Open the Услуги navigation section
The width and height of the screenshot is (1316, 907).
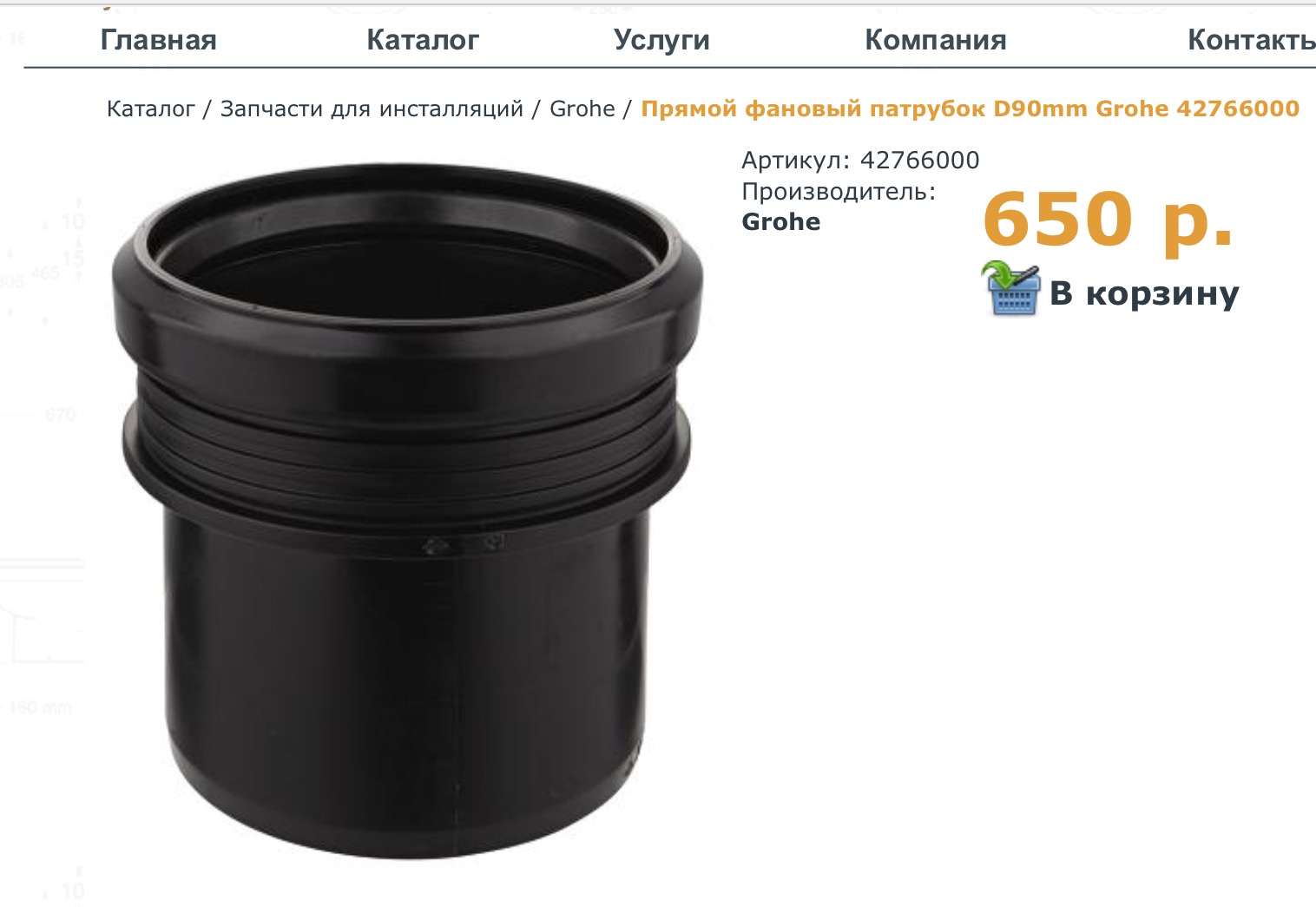[x=661, y=40]
